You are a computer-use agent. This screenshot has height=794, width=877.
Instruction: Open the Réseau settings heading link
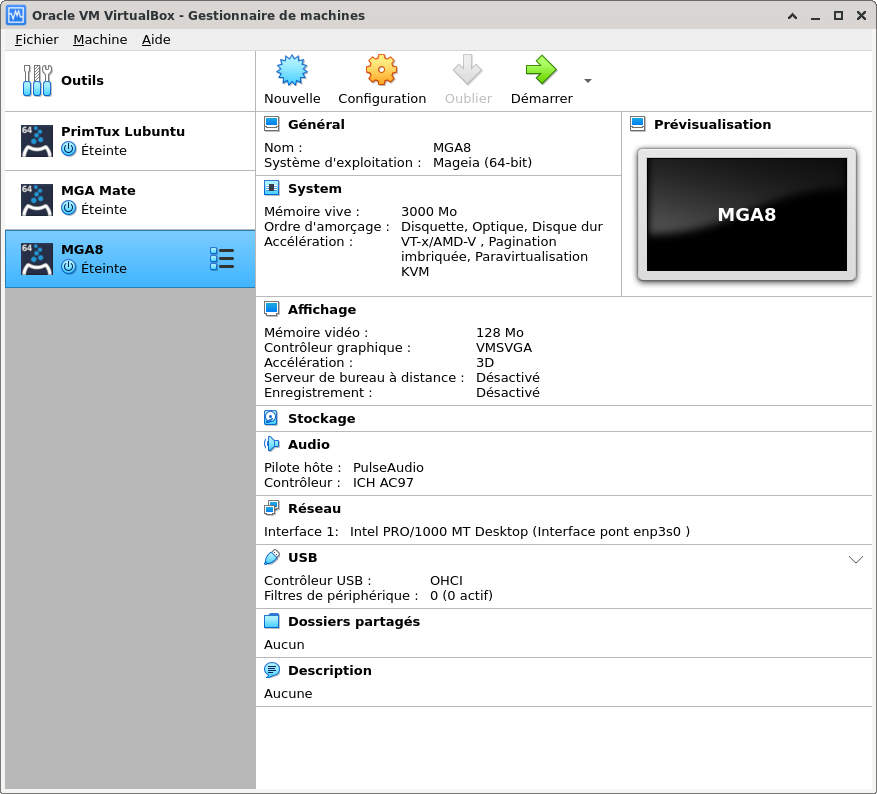314,508
